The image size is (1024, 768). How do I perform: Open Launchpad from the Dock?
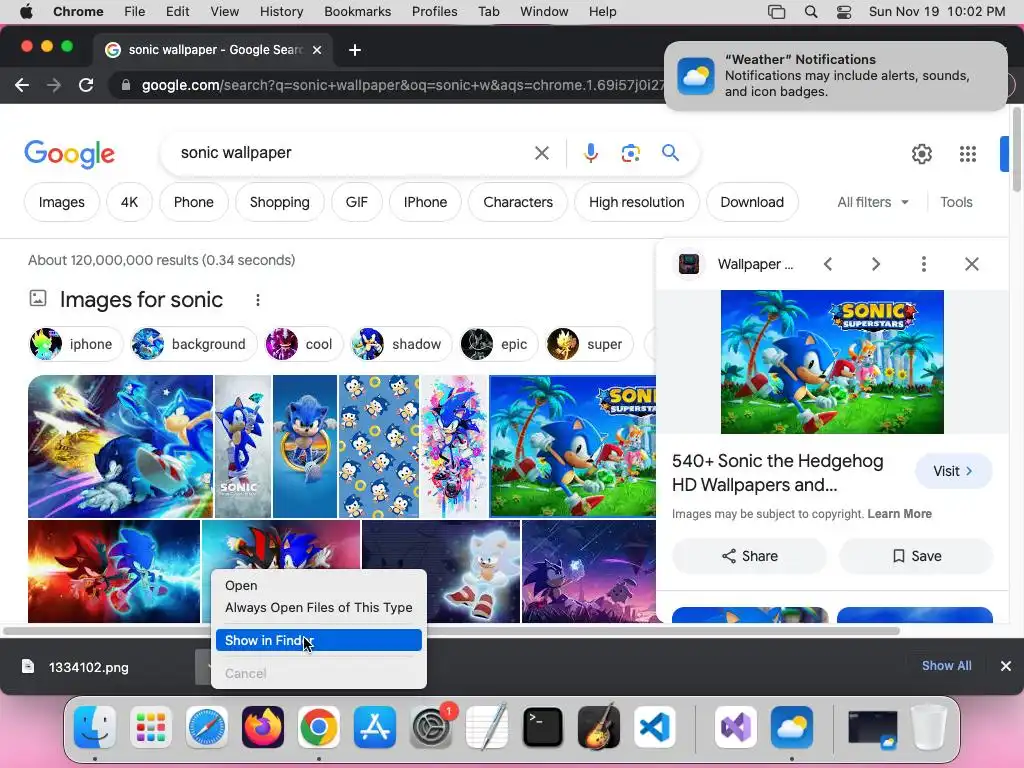[x=151, y=727]
